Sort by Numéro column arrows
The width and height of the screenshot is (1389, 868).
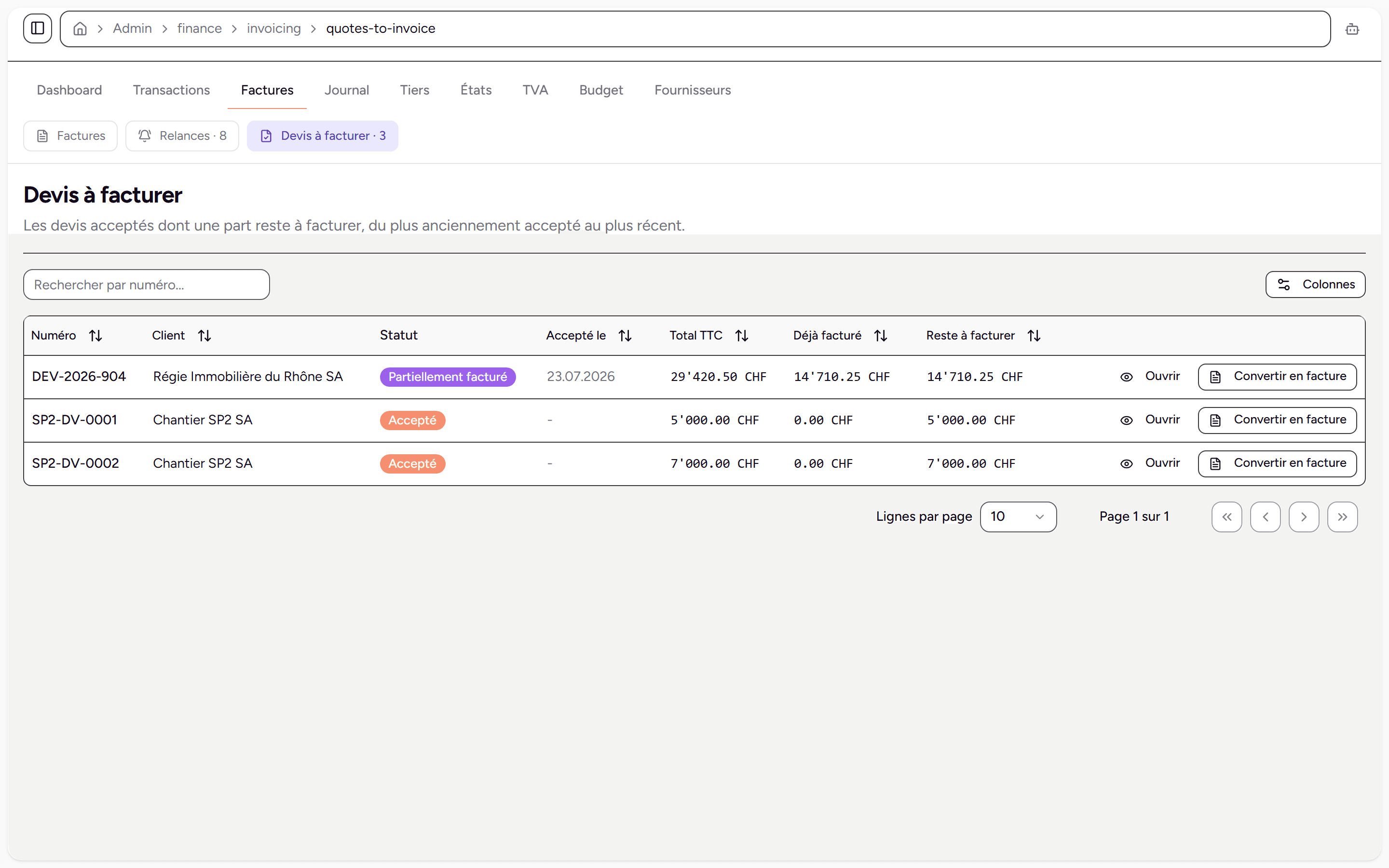pos(95,335)
